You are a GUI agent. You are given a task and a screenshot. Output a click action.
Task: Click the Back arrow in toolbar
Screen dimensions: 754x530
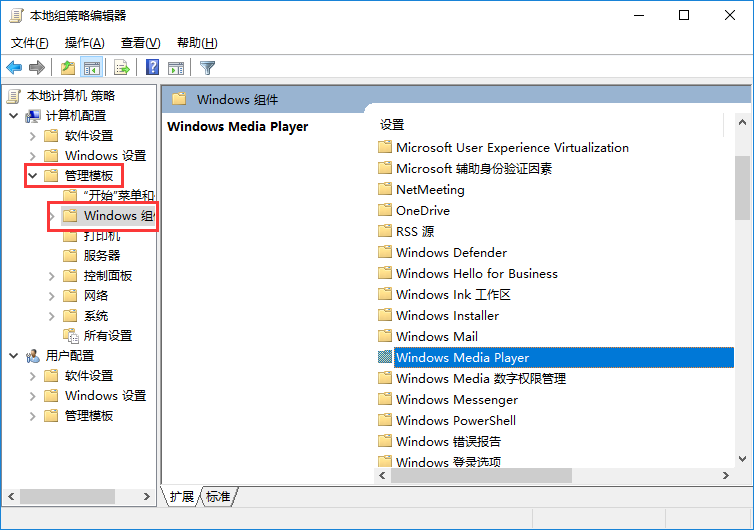[14, 68]
